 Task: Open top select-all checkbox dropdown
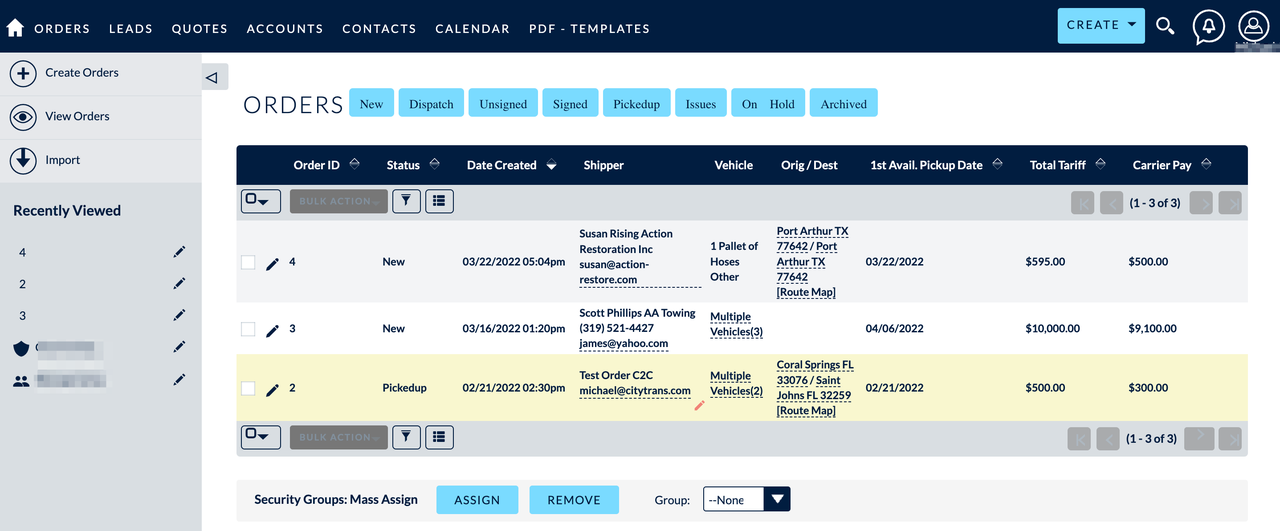pos(261,201)
